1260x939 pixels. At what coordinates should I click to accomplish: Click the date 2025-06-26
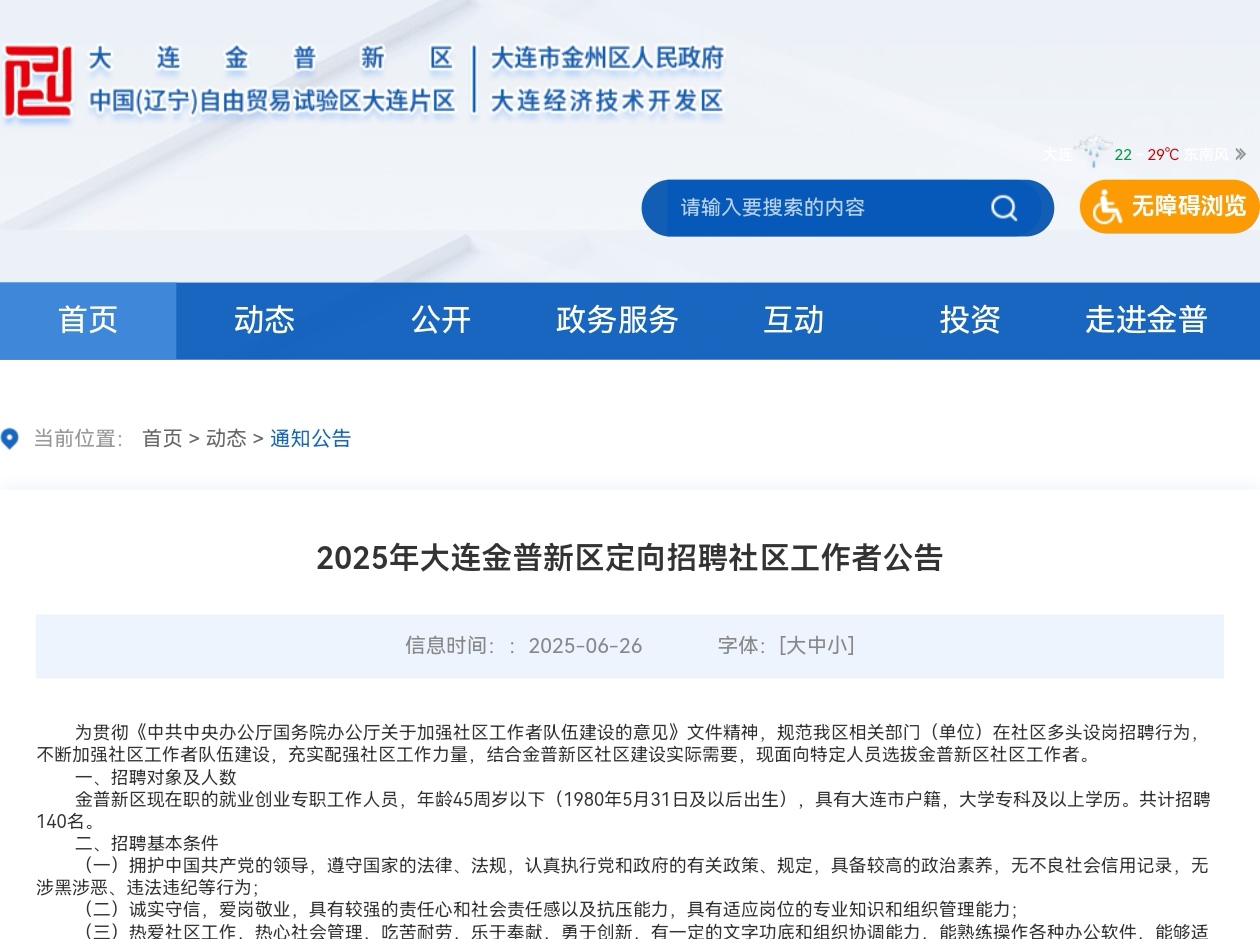pyautogui.click(x=585, y=646)
